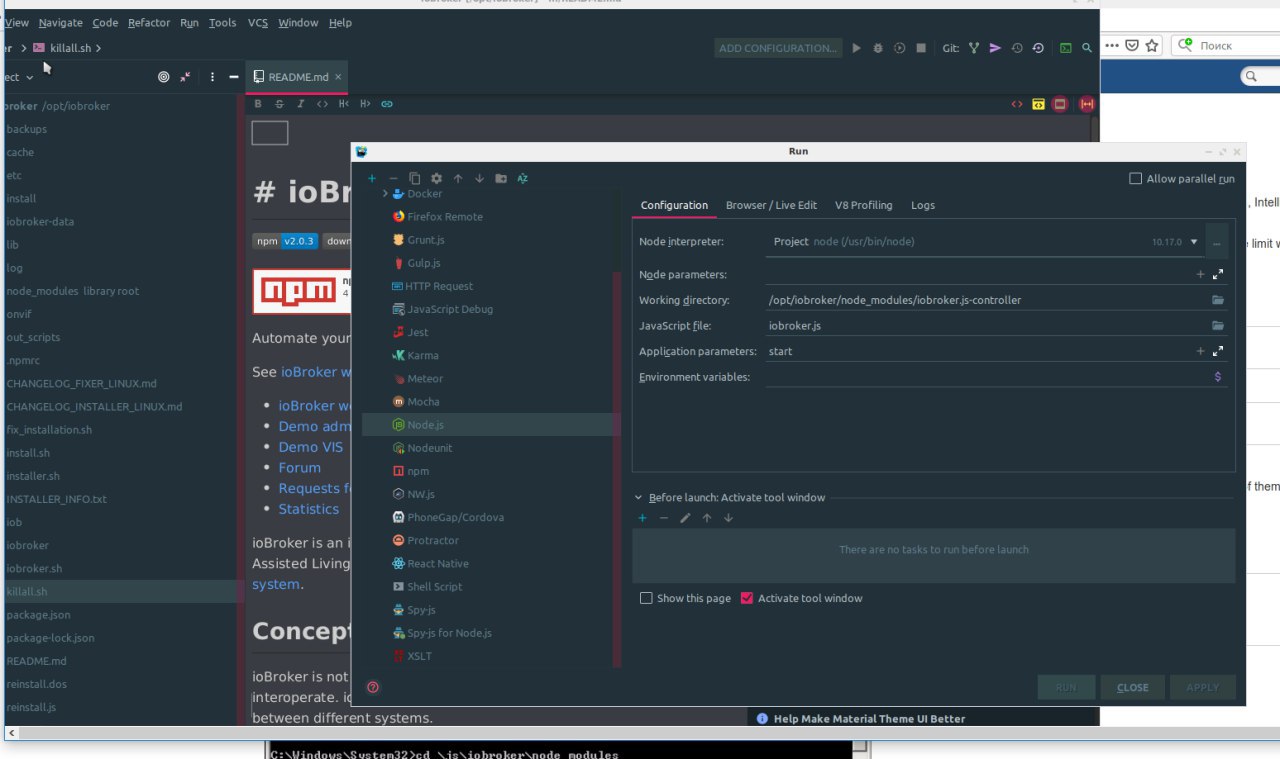Open Refactor menu
1280x759 pixels.
point(149,22)
